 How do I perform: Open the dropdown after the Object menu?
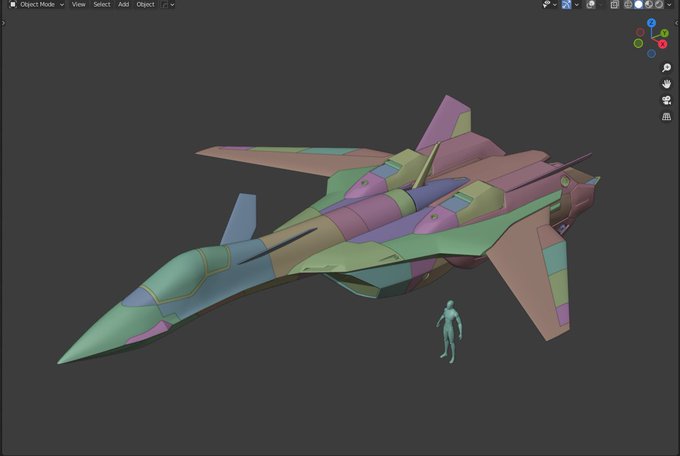(x=168, y=4)
